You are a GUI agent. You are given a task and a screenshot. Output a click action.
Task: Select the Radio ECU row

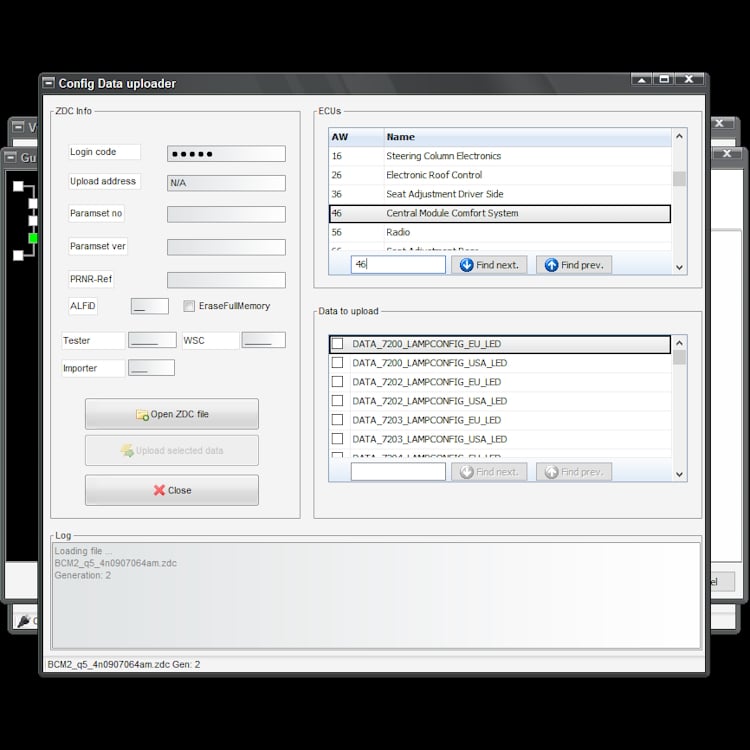[x=500, y=232]
